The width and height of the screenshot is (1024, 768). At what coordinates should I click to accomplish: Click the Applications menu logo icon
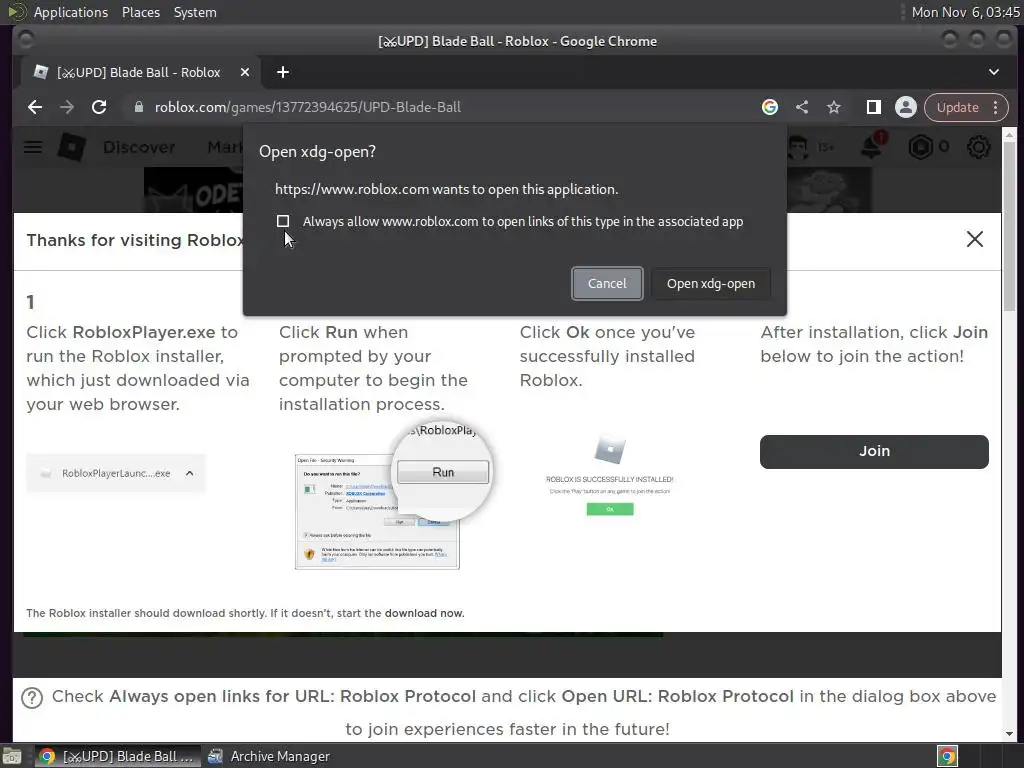(16, 12)
